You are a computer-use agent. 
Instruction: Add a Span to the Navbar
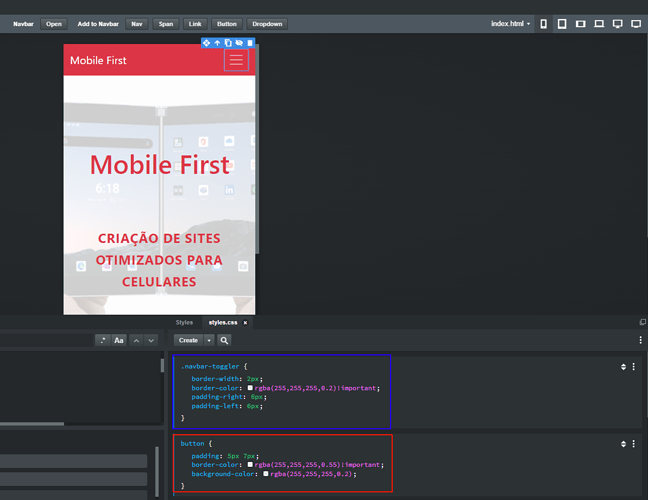coord(166,24)
